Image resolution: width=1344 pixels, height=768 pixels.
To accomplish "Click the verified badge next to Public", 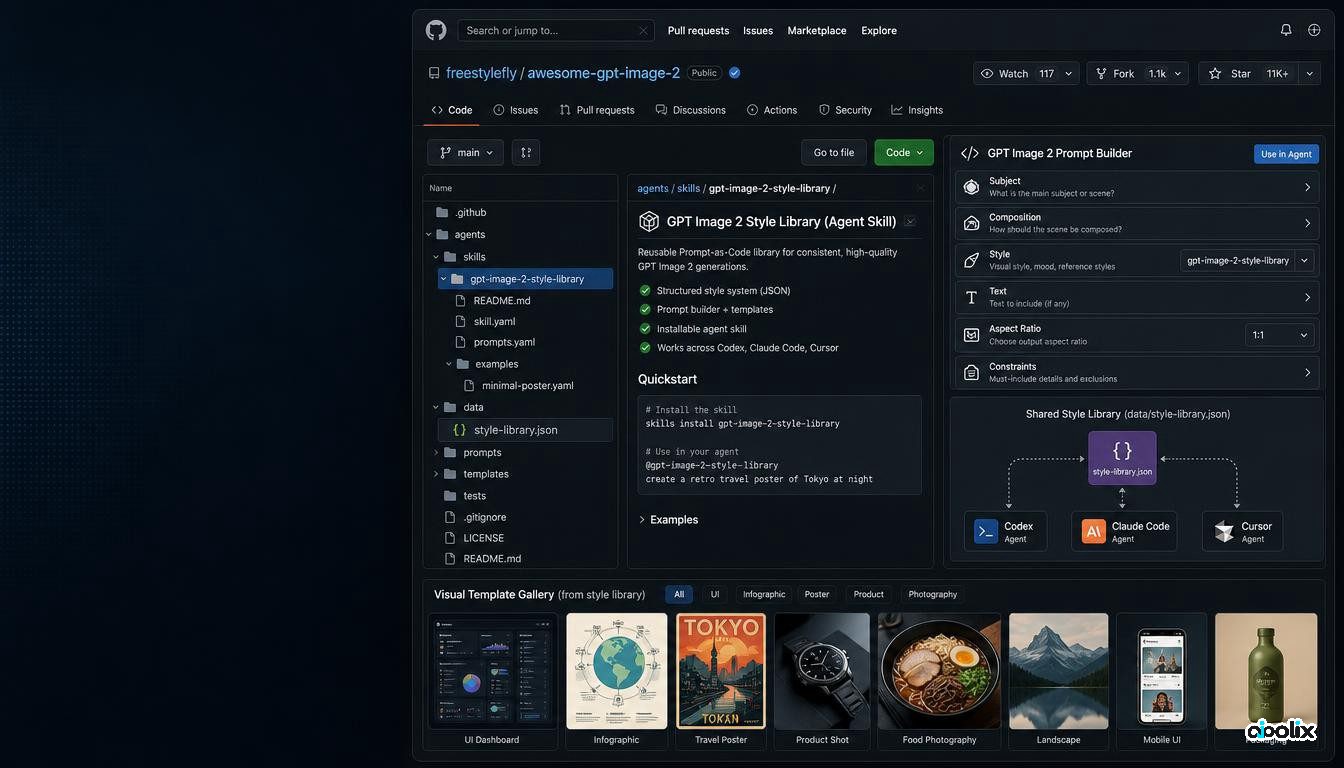I will pos(735,73).
